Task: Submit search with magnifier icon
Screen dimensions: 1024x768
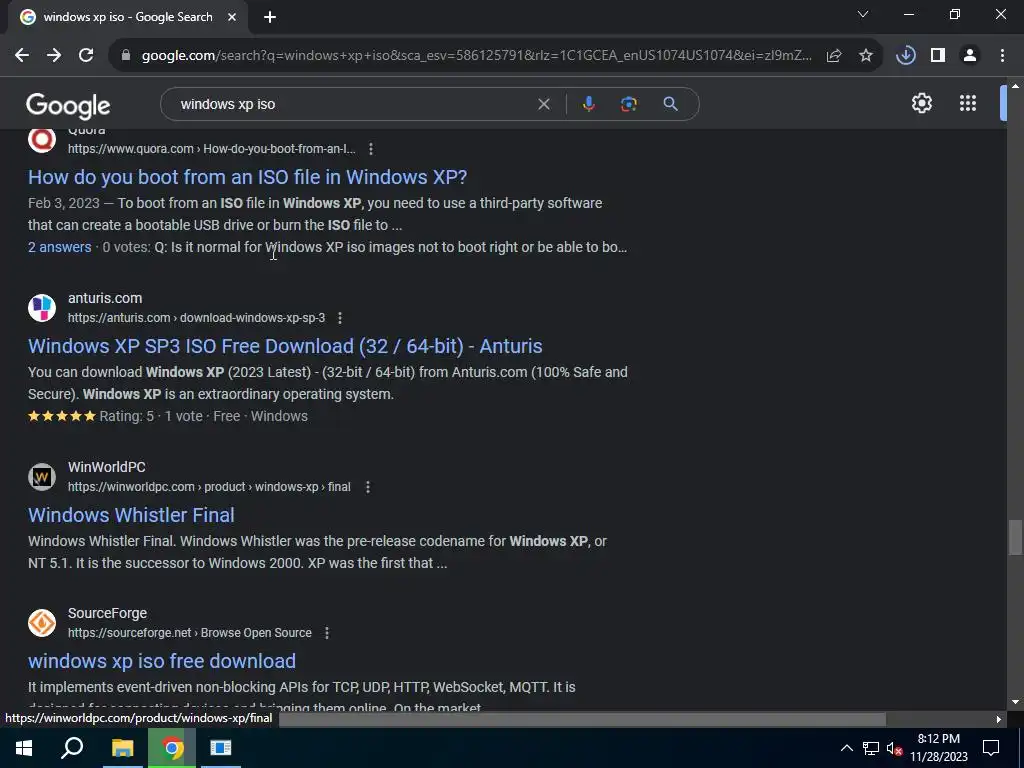Action: (671, 104)
